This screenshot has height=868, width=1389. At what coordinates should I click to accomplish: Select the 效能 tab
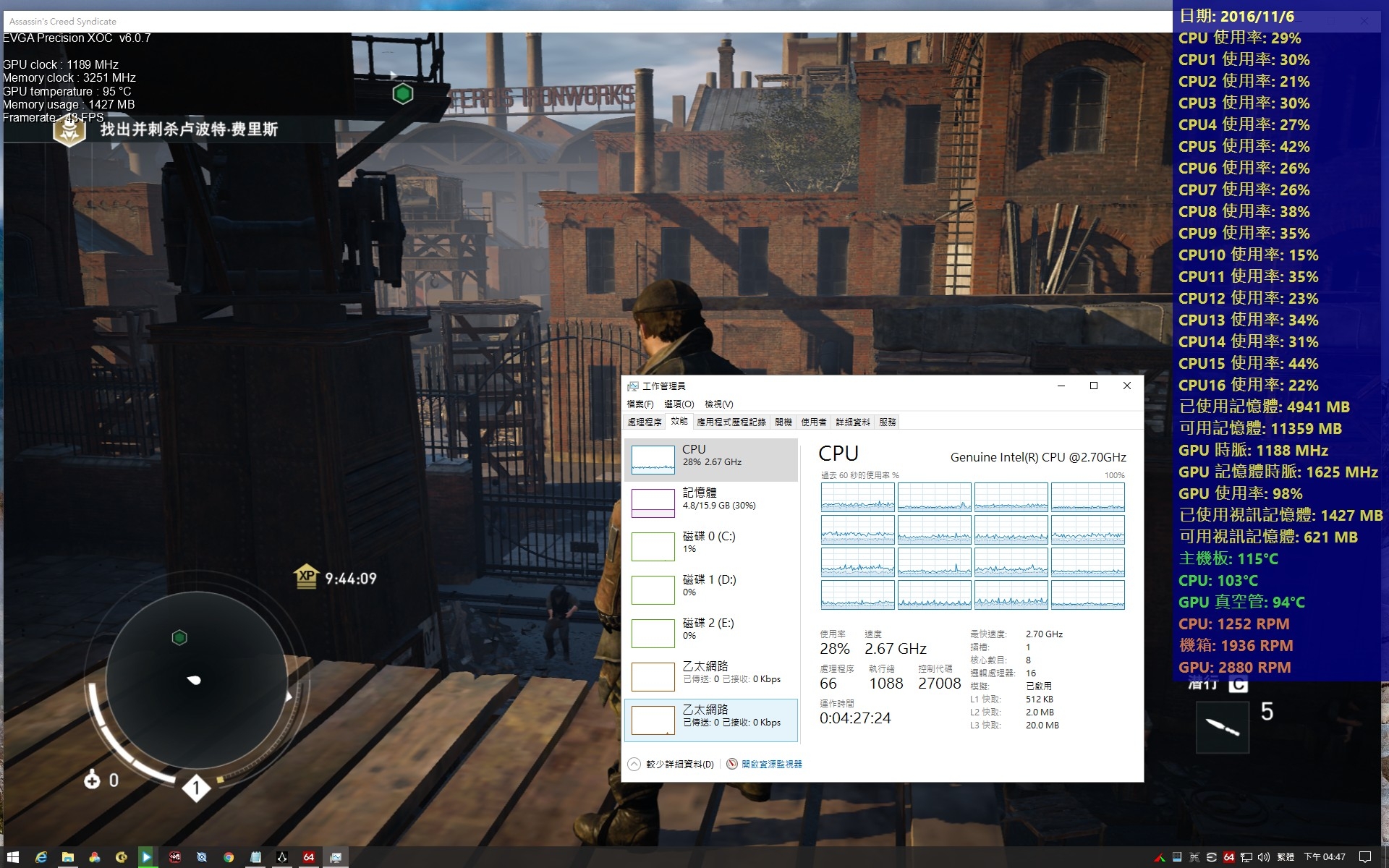679,421
